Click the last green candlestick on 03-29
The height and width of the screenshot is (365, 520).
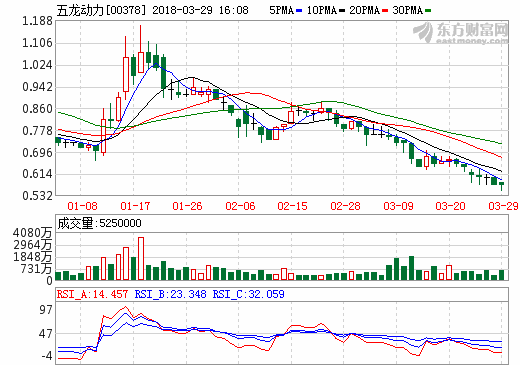(x=501, y=185)
